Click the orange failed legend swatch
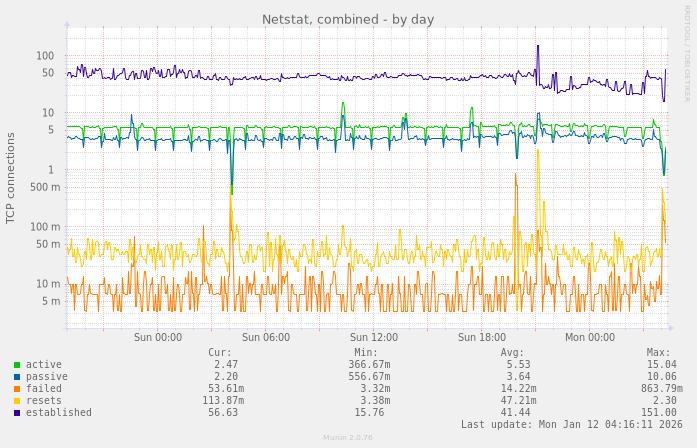Viewport: 697px width, 448px height. (17, 389)
